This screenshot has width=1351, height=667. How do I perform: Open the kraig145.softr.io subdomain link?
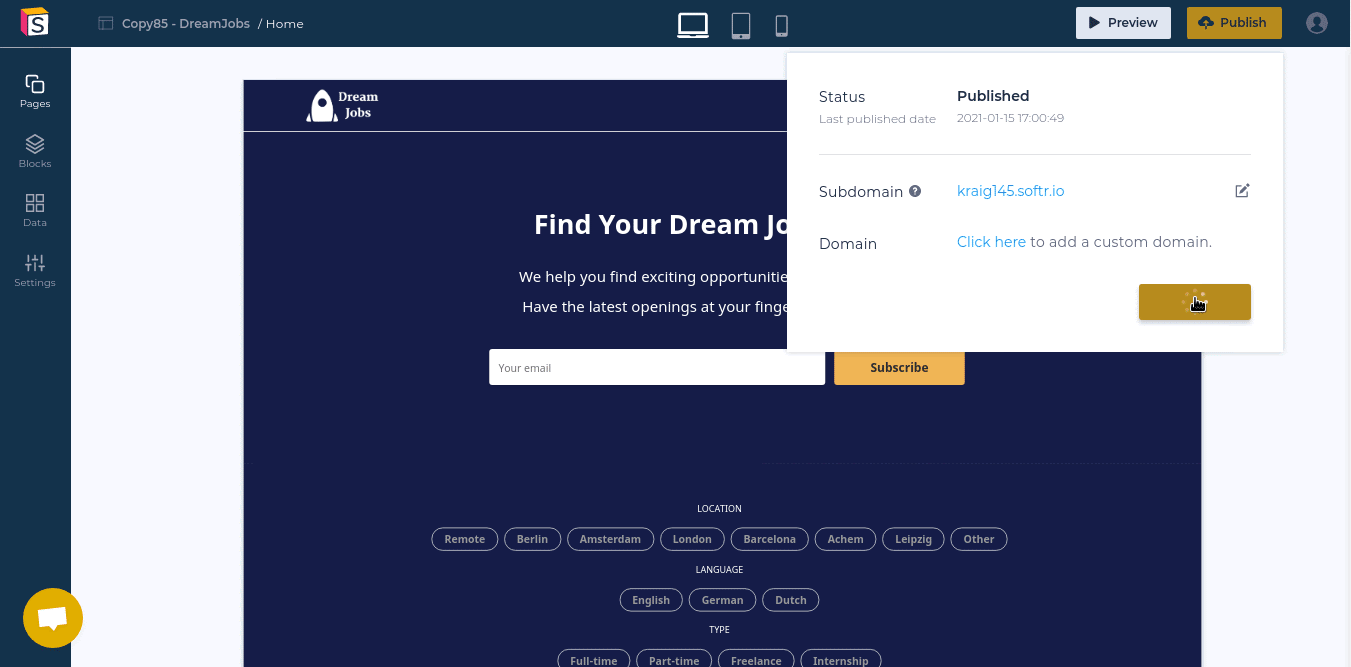click(1010, 190)
